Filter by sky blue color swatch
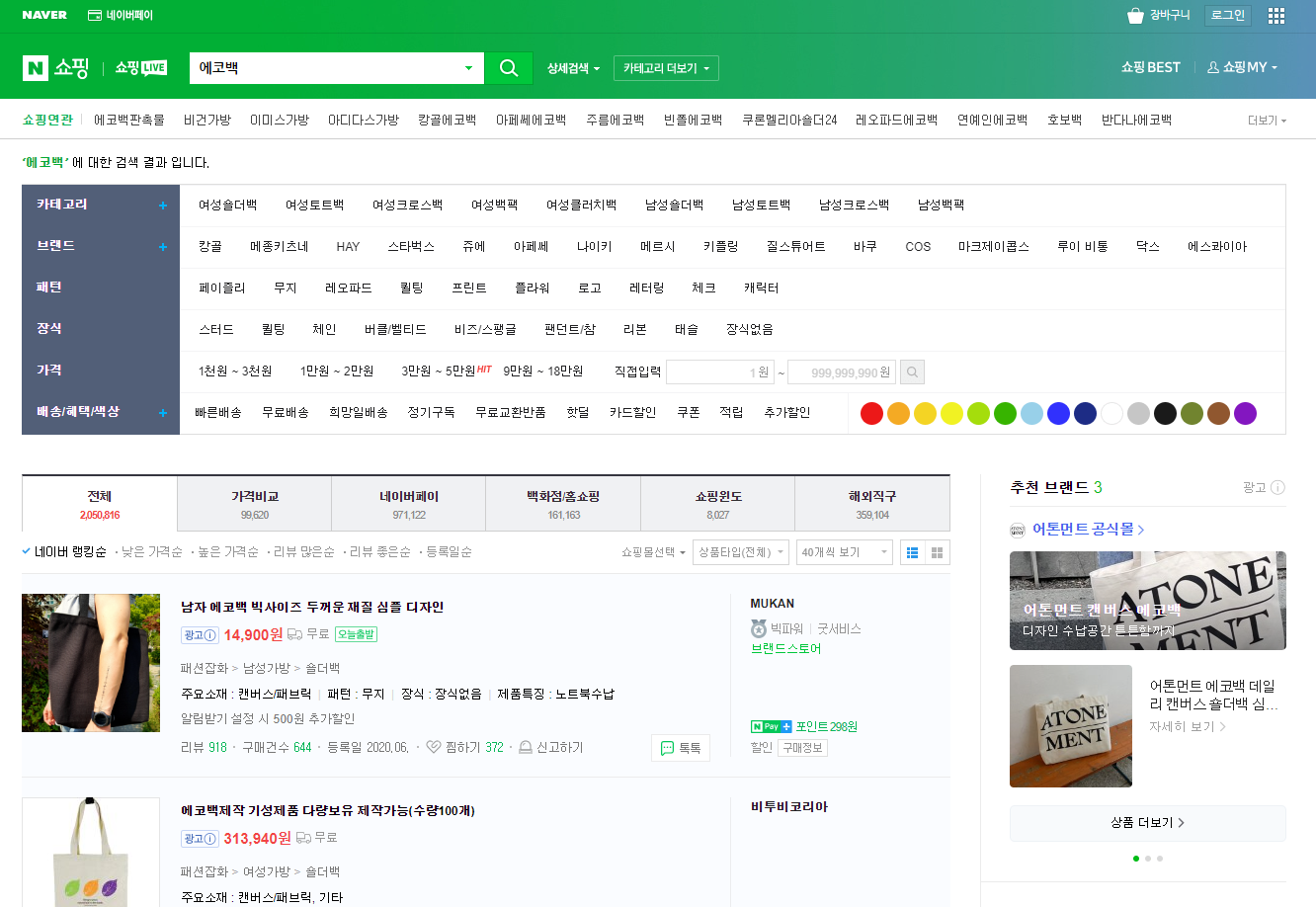 pos(1031,414)
